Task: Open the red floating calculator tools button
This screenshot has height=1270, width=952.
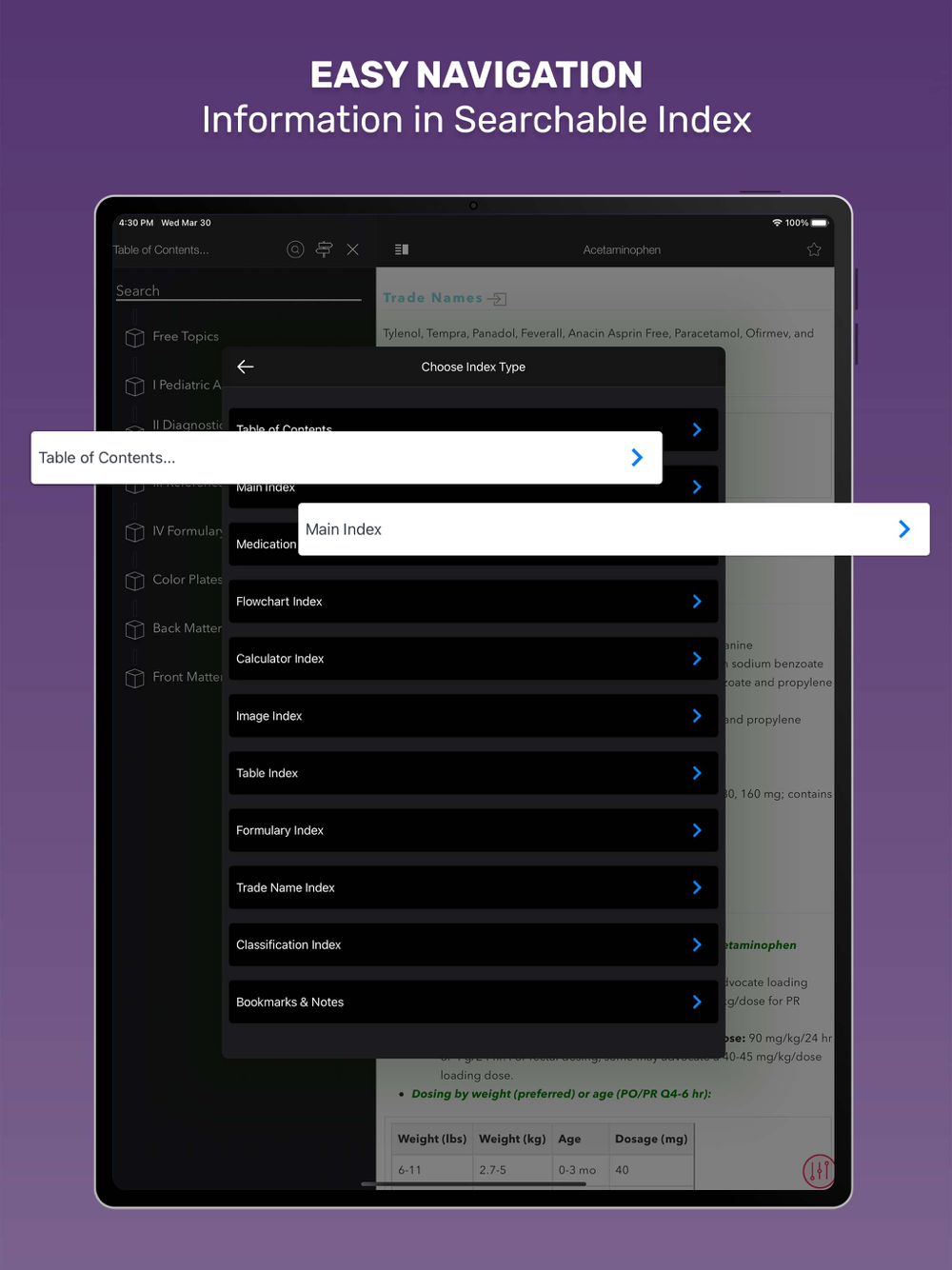Action: [818, 1170]
